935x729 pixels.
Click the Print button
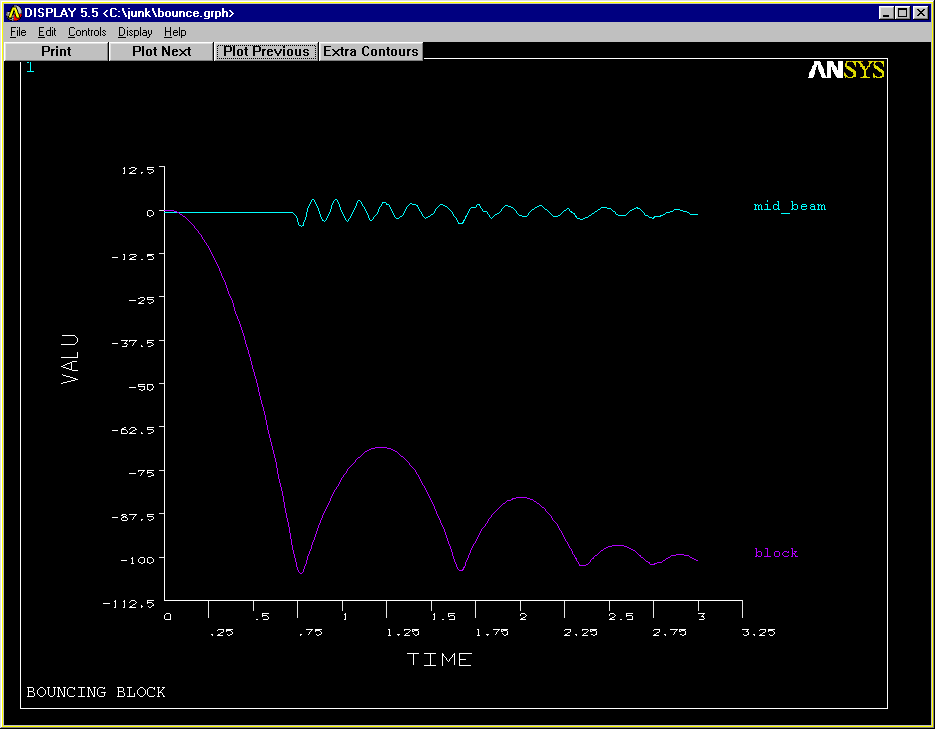click(56, 51)
